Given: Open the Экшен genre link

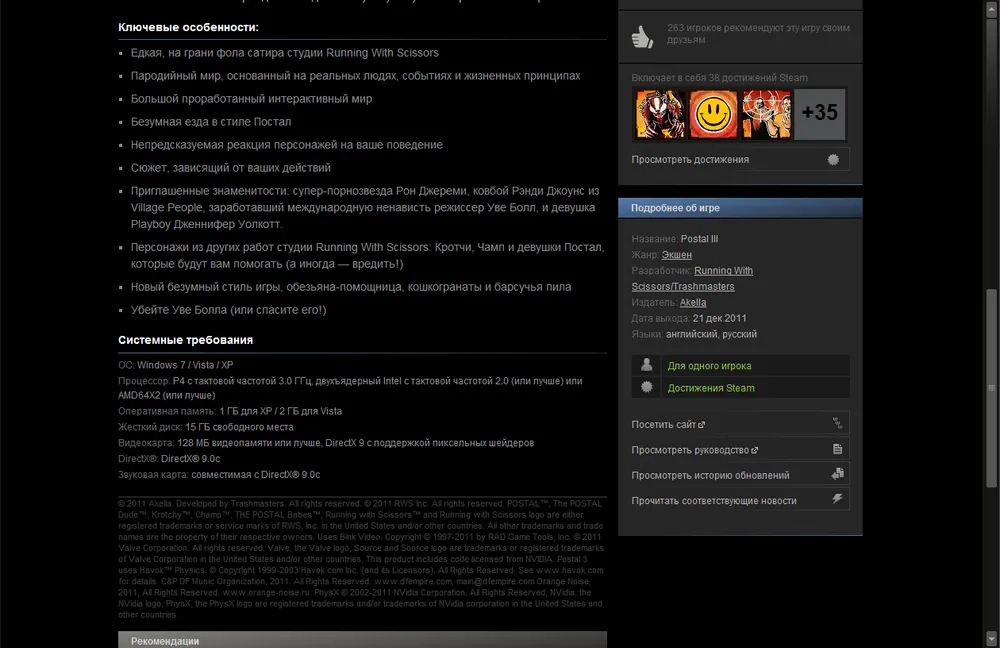Looking at the screenshot, I should [x=677, y=254].
